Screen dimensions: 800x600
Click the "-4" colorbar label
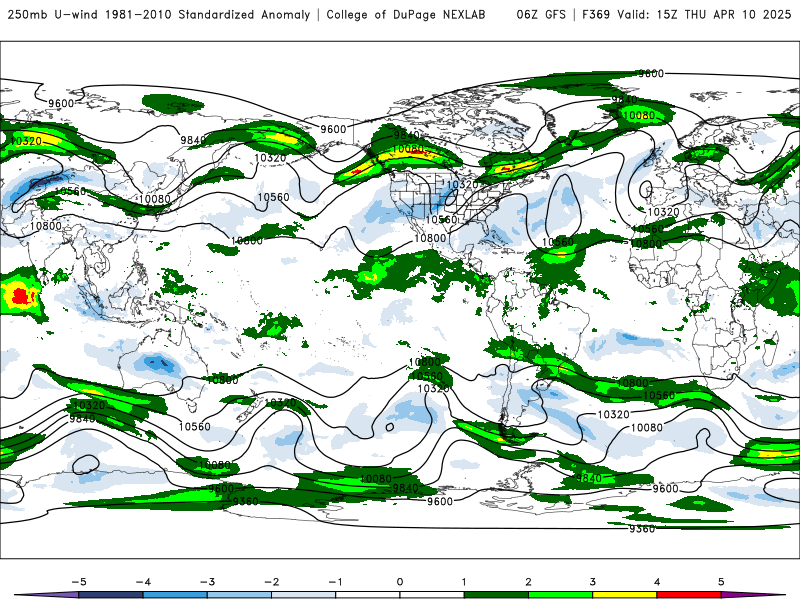143,582
